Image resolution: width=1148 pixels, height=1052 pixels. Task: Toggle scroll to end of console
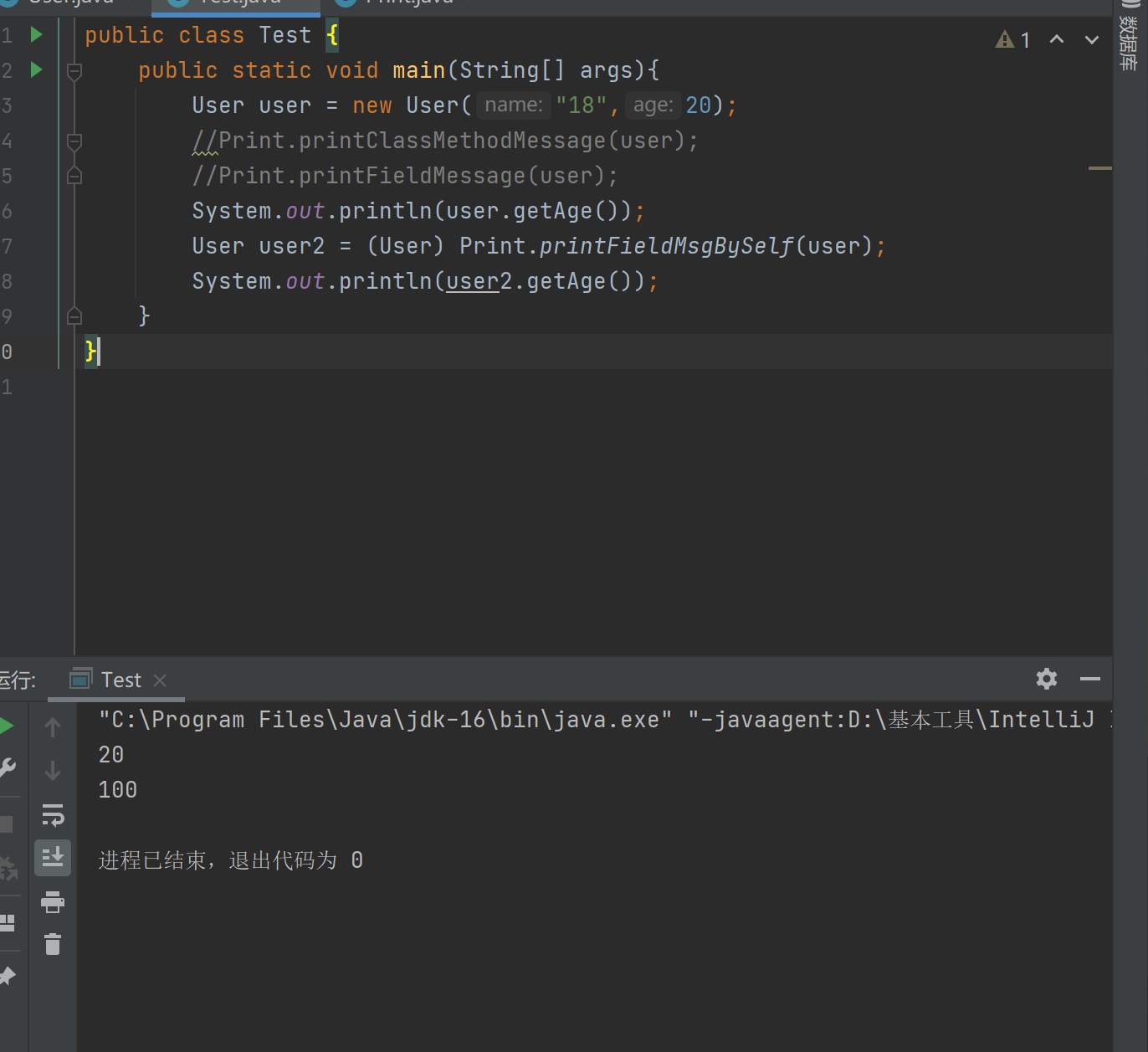(x=53, y=858)
